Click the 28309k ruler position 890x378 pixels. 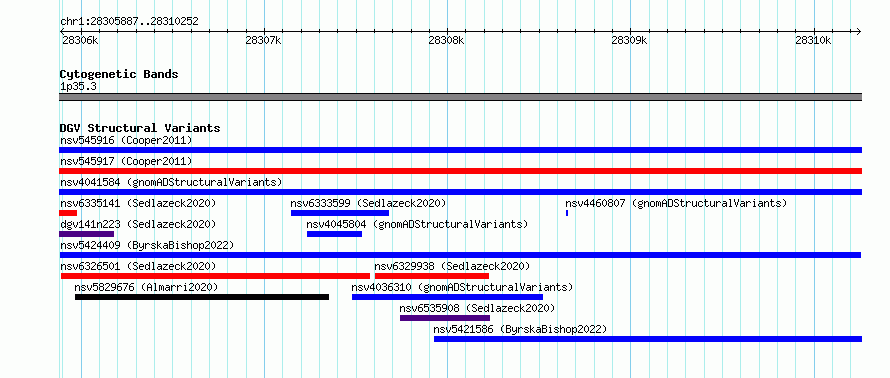[629, 40]
